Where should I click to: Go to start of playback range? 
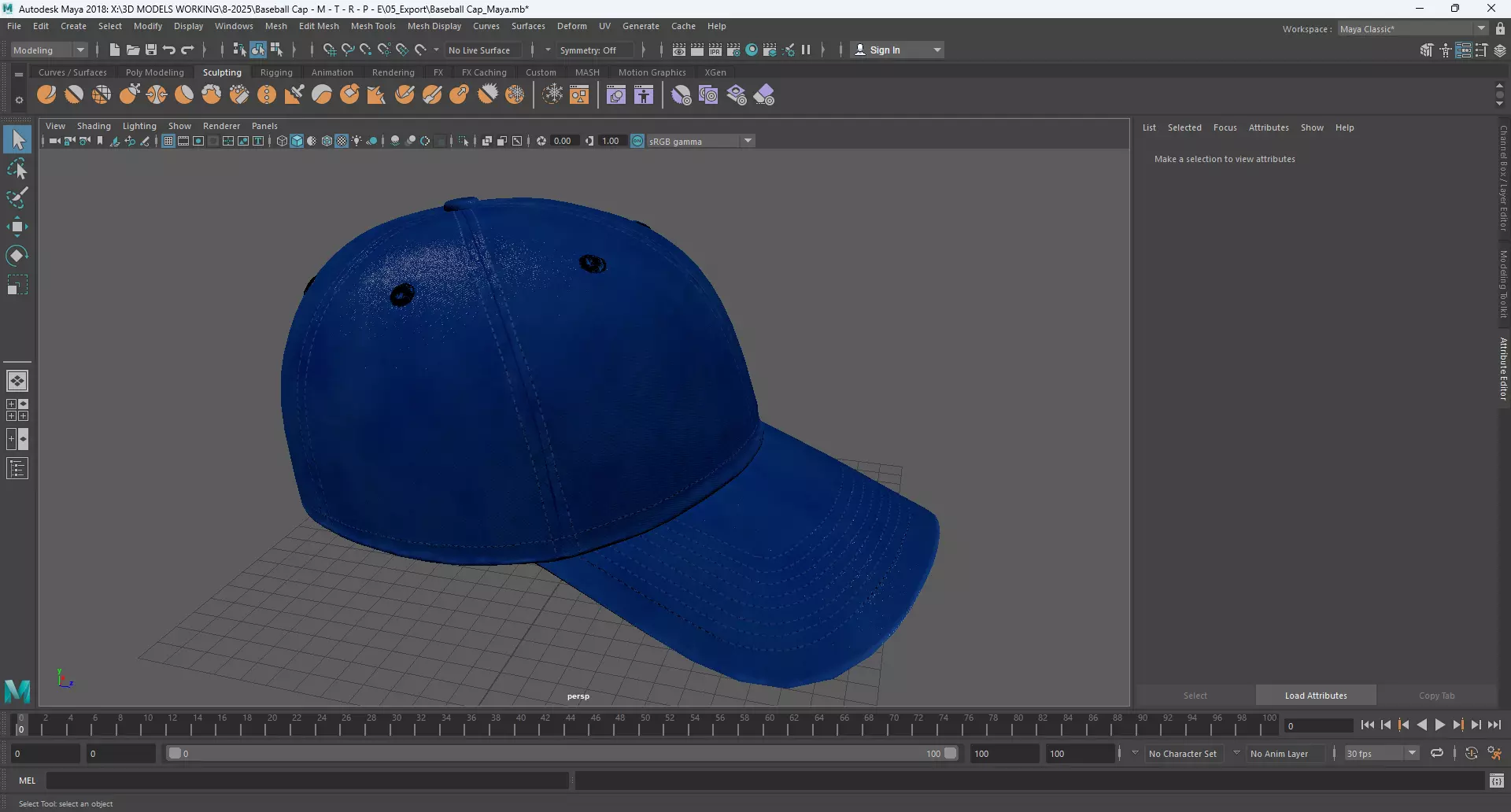click(x=1368, y=725)
